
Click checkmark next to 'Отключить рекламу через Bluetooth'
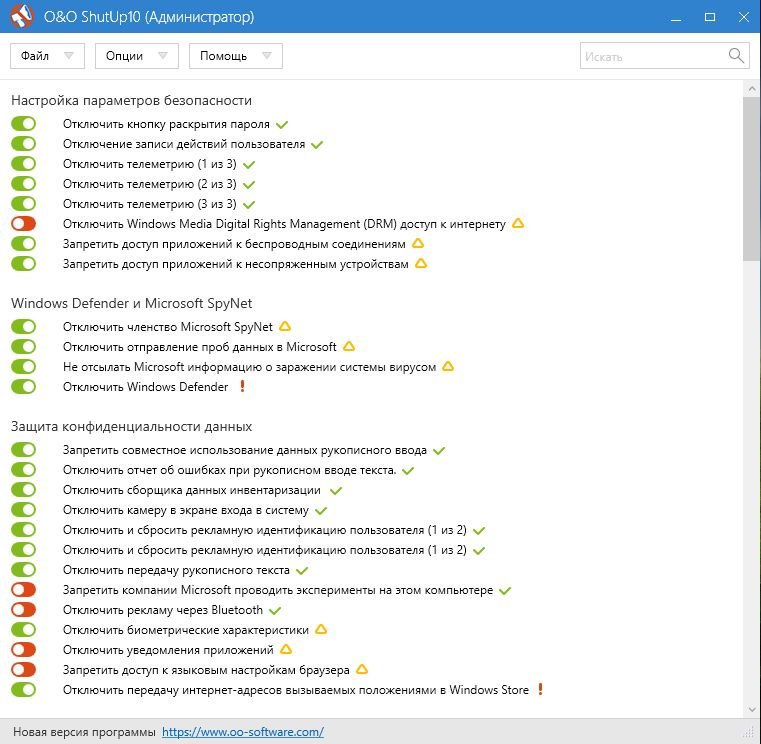275,611
